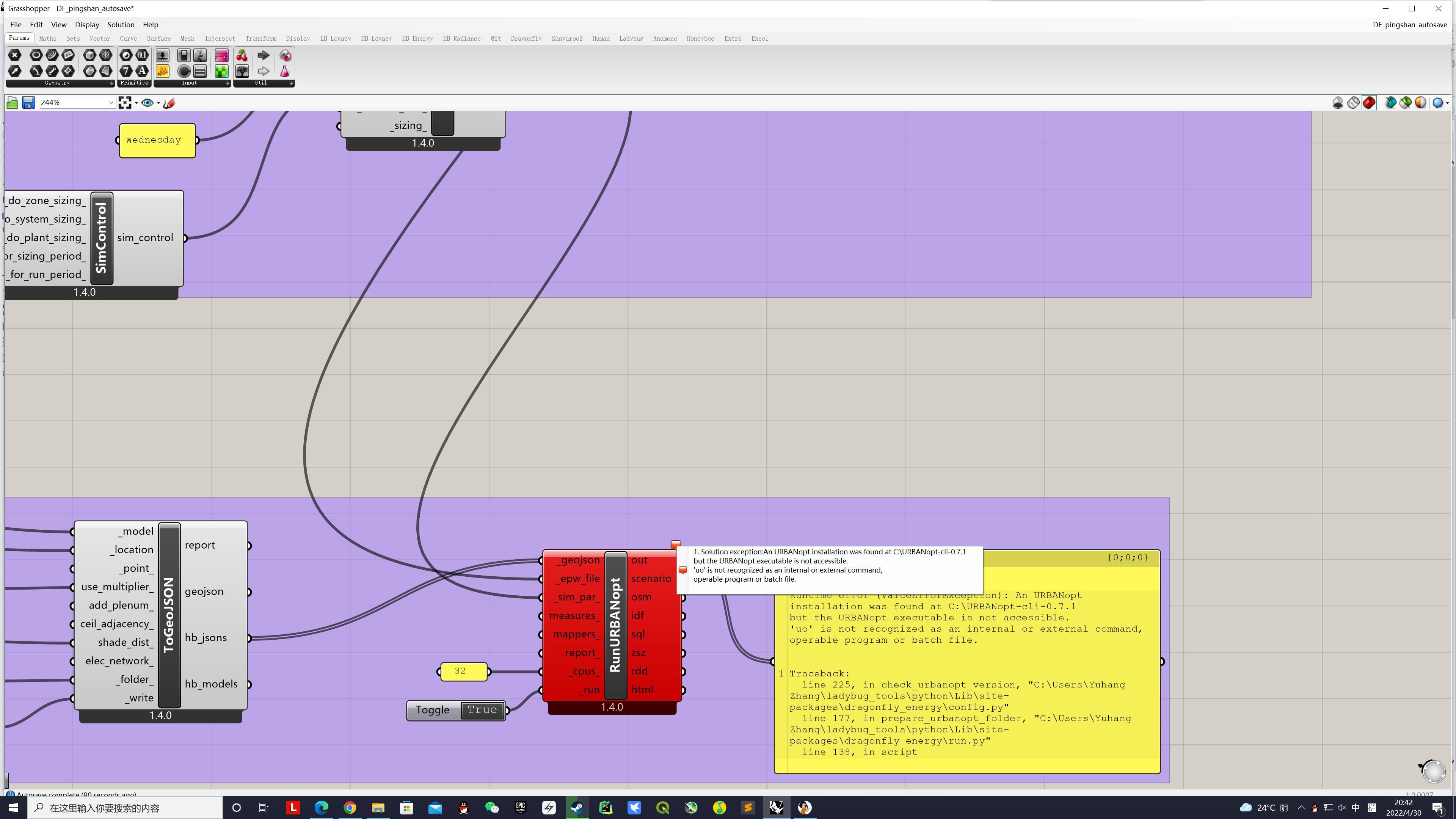Image resolution: width=1456 pixels, height=819 pixels.
Task: Select the Text 'A' primitive icon
Action: [x=142, y=71]
